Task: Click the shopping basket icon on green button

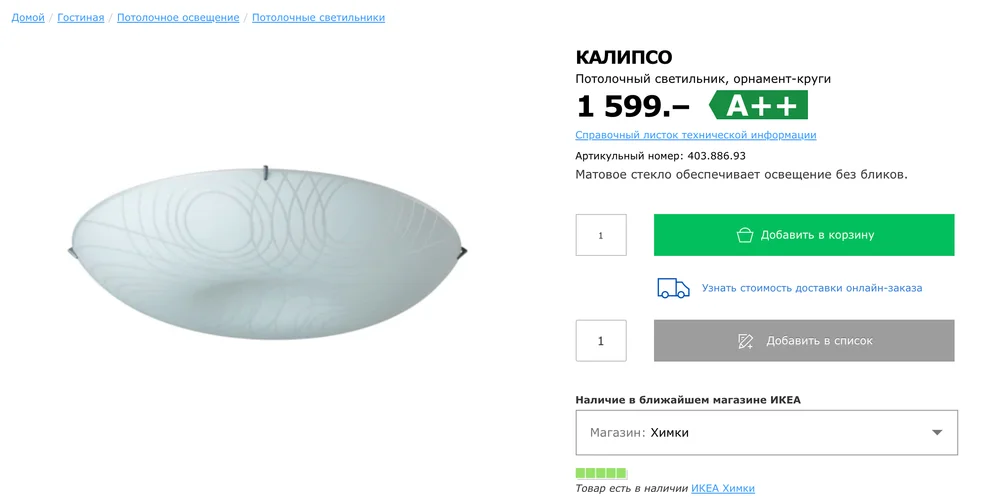Action: 744,235
